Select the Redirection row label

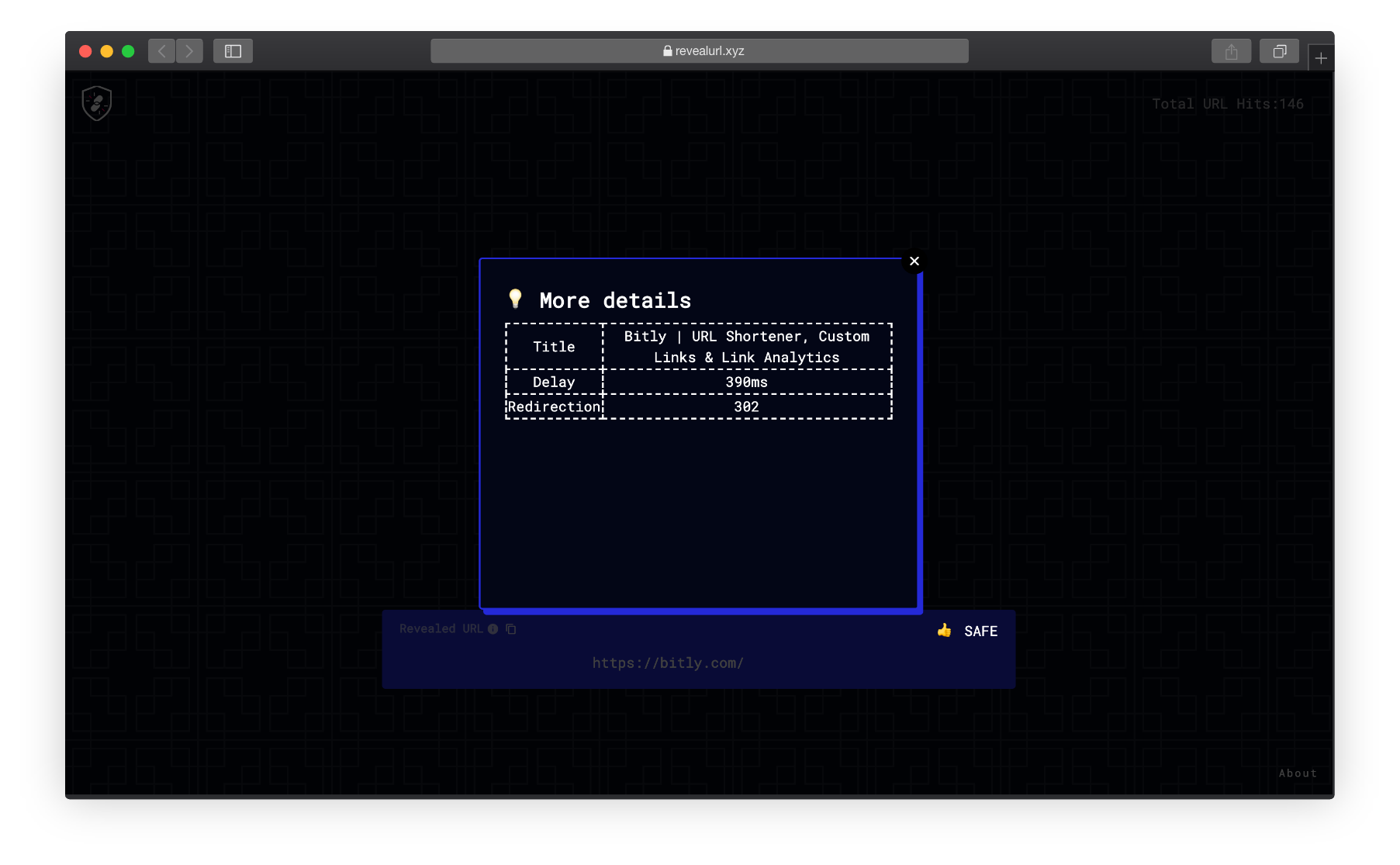(554, 407)
